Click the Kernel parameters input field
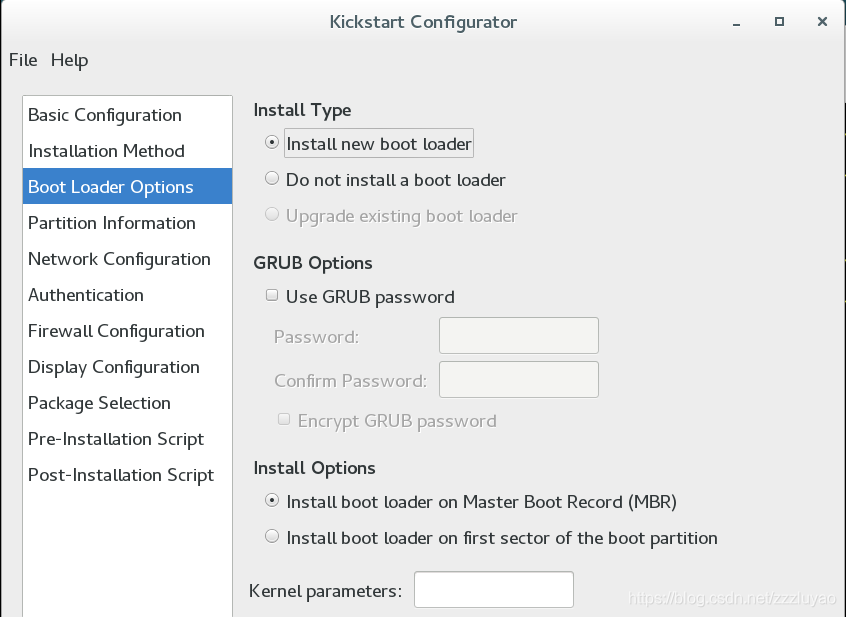This screenshot has height=617, width=846. click(x=494, y=589)
